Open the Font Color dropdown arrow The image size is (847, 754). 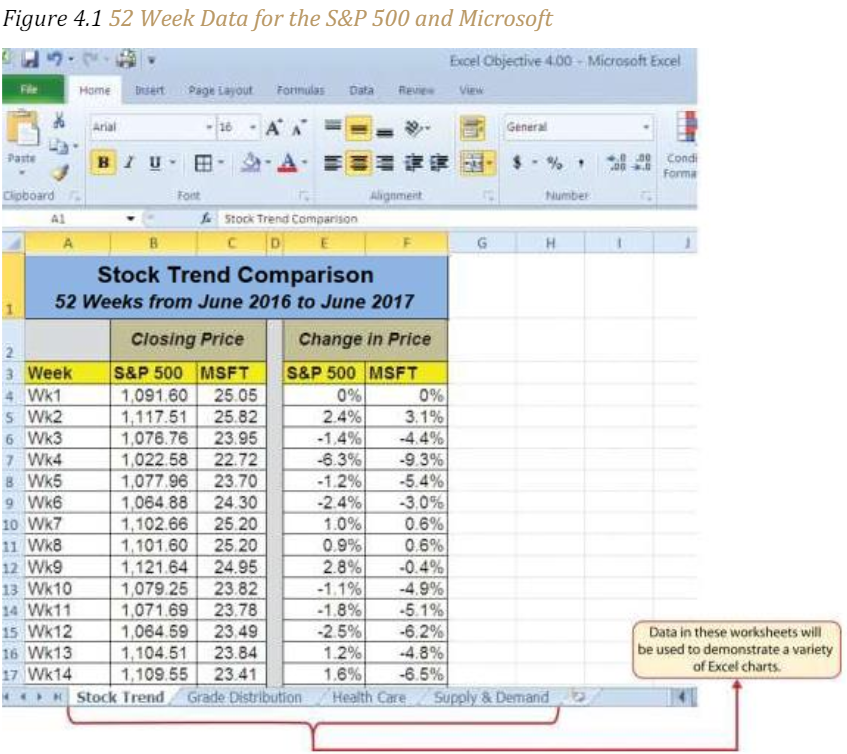(x=305, y=162)
